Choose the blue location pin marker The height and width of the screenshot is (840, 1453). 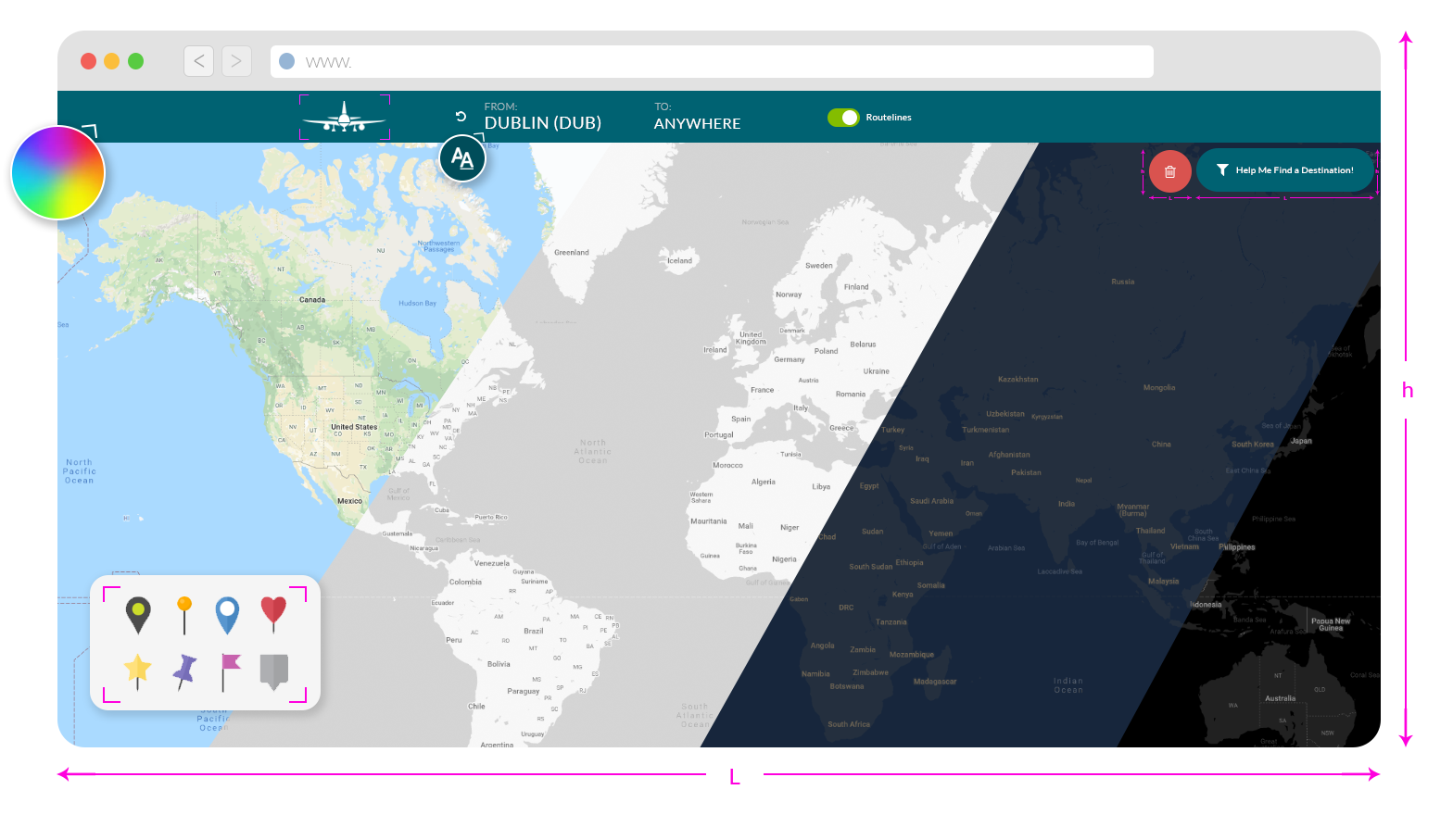point(227,615)
